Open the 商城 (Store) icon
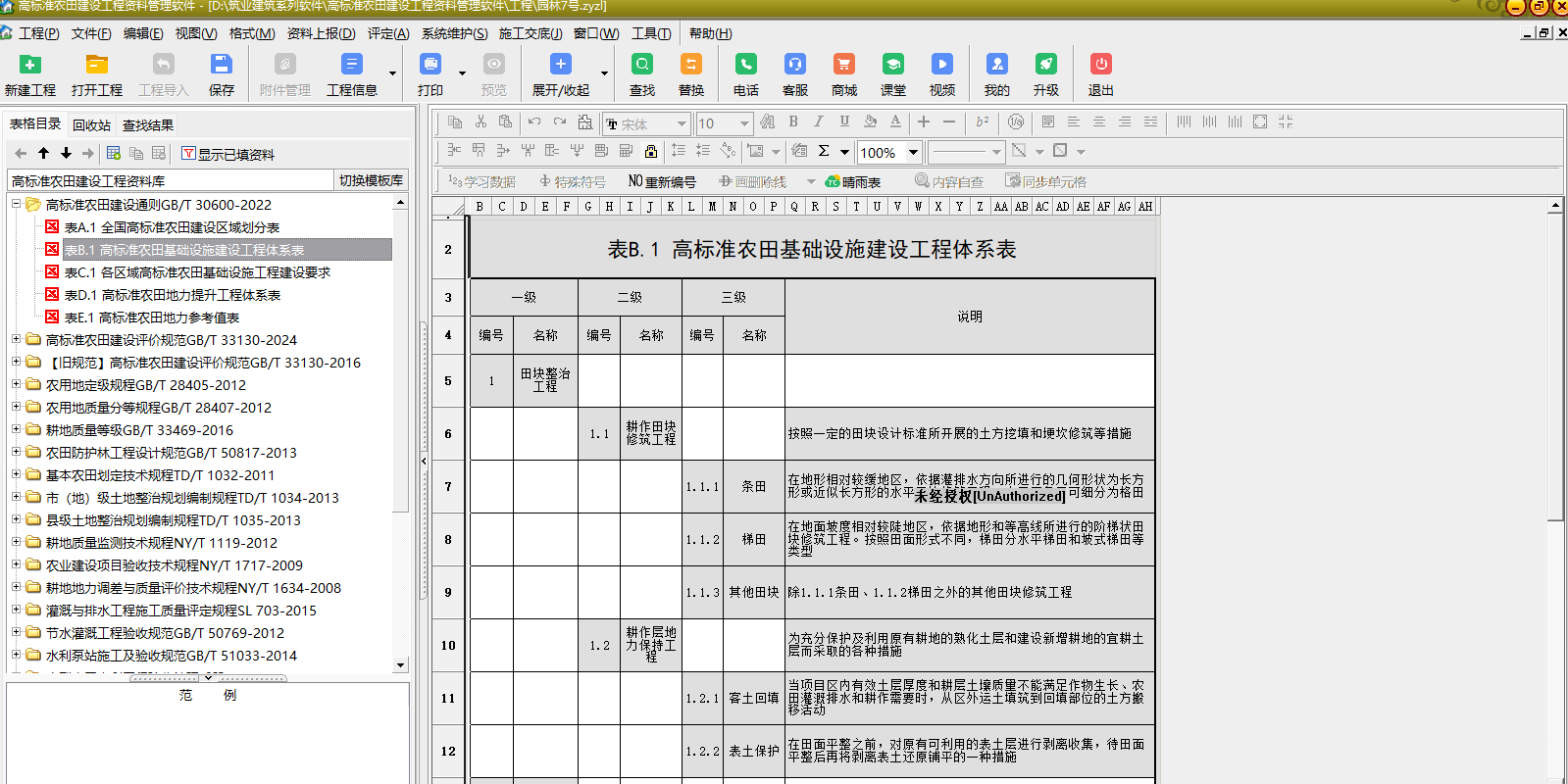This screenshot has width=1568, height=784. pos(843,66)
